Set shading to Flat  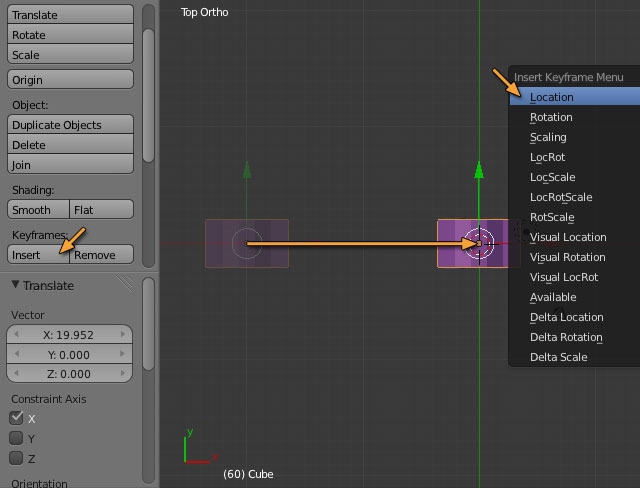click(x=101, y=210)
